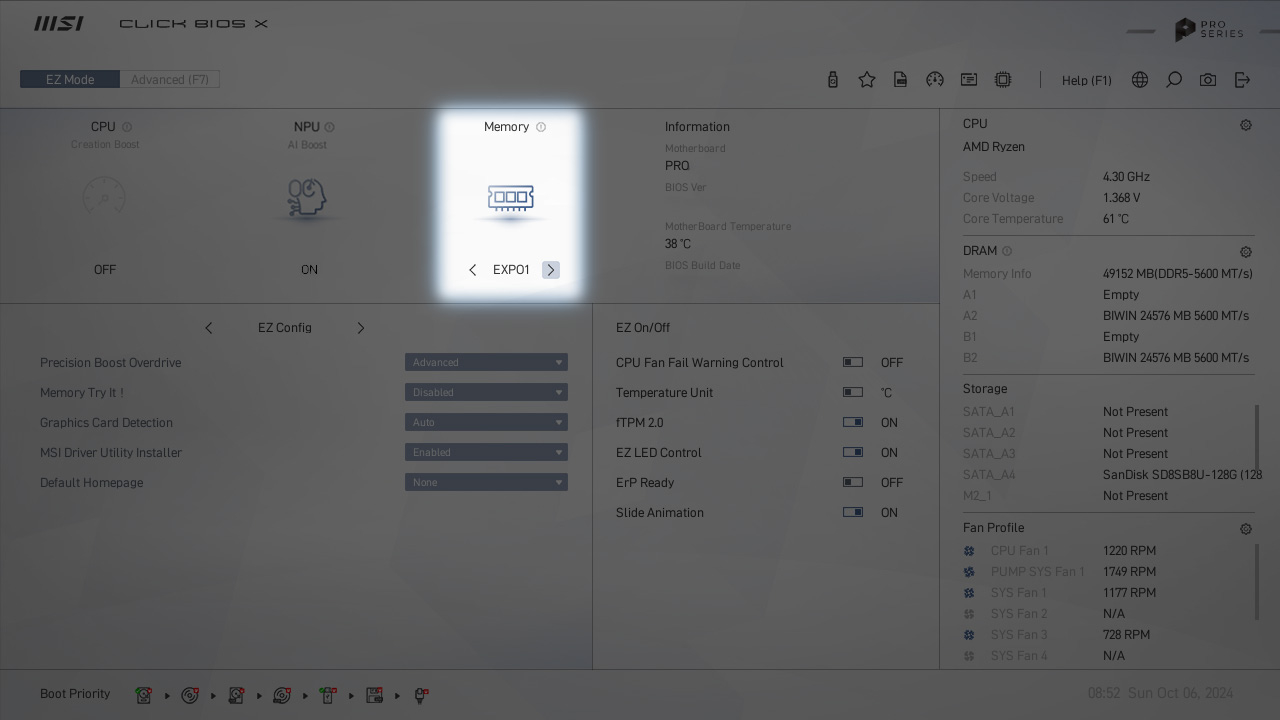Disable the fTPM 2.0 switch

[x=853, y=423]
